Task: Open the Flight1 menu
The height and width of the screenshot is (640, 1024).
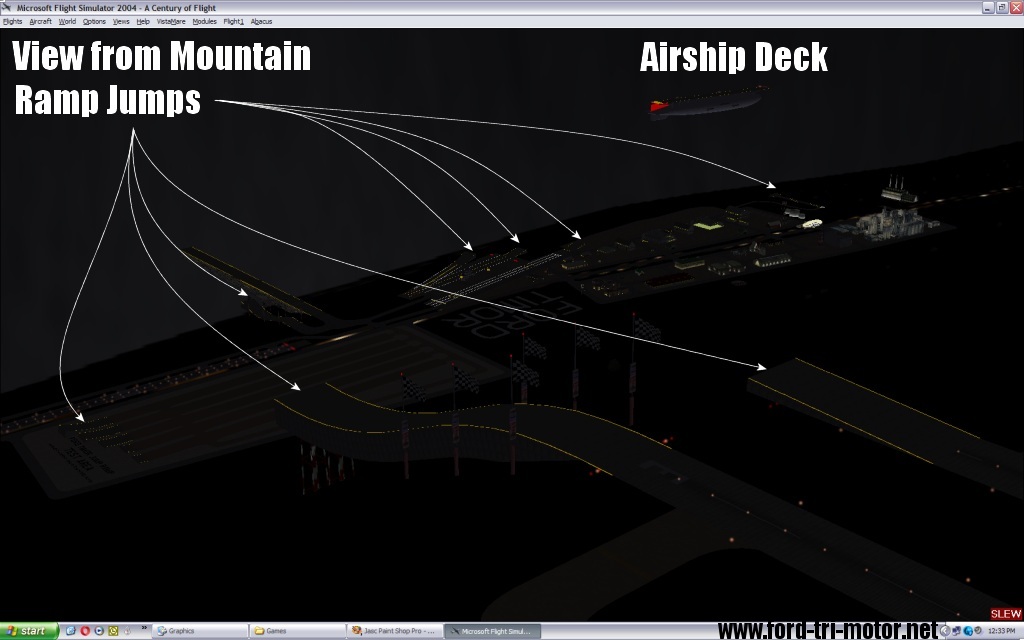Action: coord(234,22)
